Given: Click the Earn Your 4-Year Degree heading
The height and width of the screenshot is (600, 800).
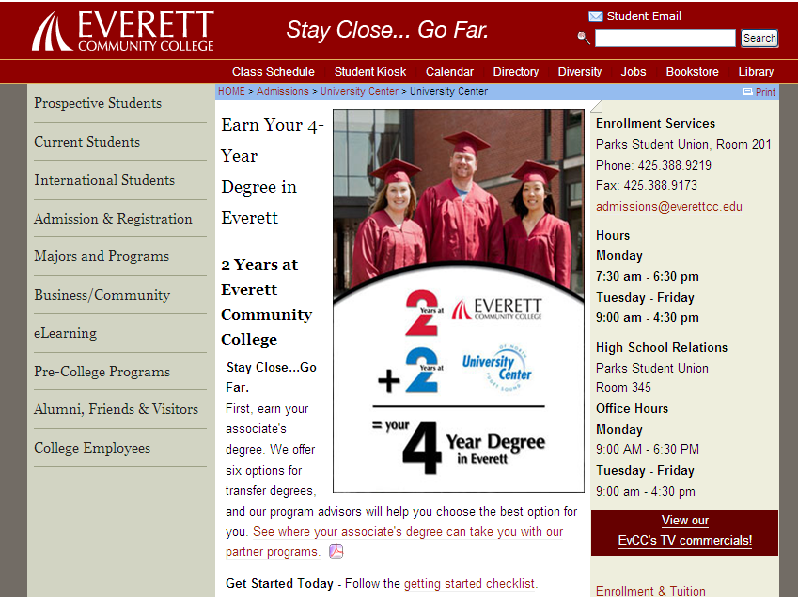Looking at the screenshot, I should pyautogui.click(x=272, y=171).
